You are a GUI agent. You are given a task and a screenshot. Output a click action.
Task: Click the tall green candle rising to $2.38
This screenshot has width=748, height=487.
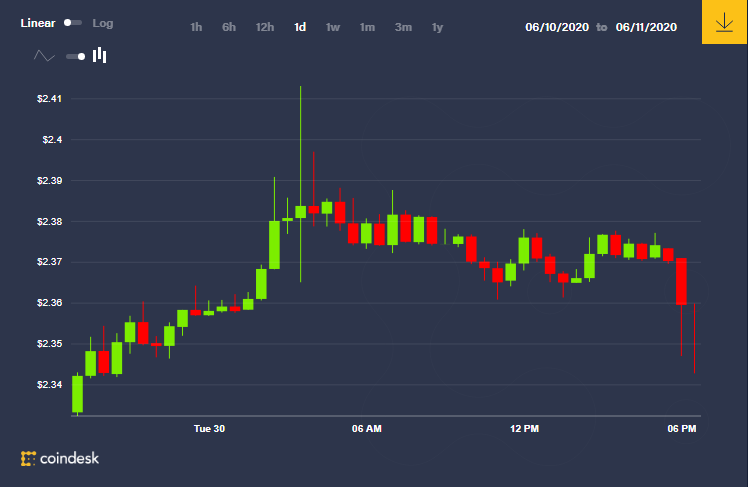(274, 245)
